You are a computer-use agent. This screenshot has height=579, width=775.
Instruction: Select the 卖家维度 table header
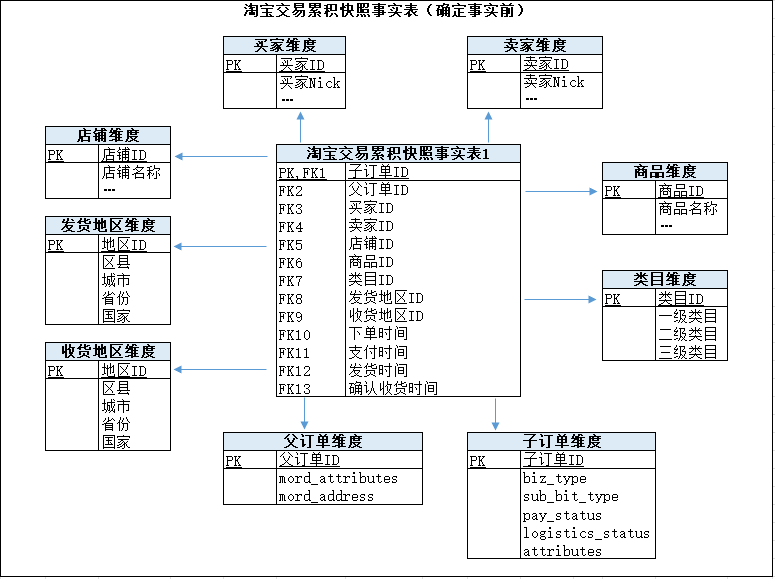click(535, 45)
